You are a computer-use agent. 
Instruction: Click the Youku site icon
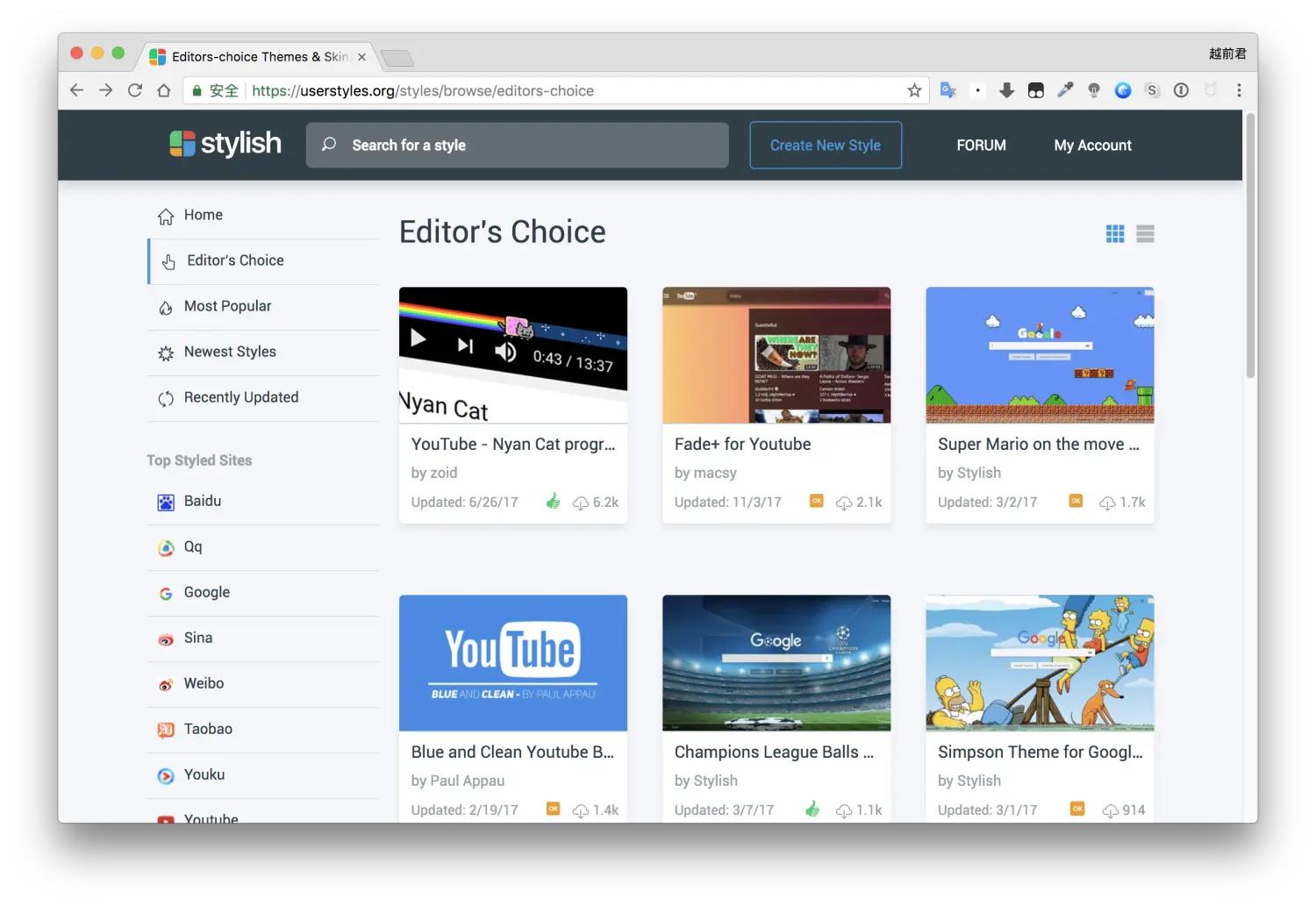[166, 775]
